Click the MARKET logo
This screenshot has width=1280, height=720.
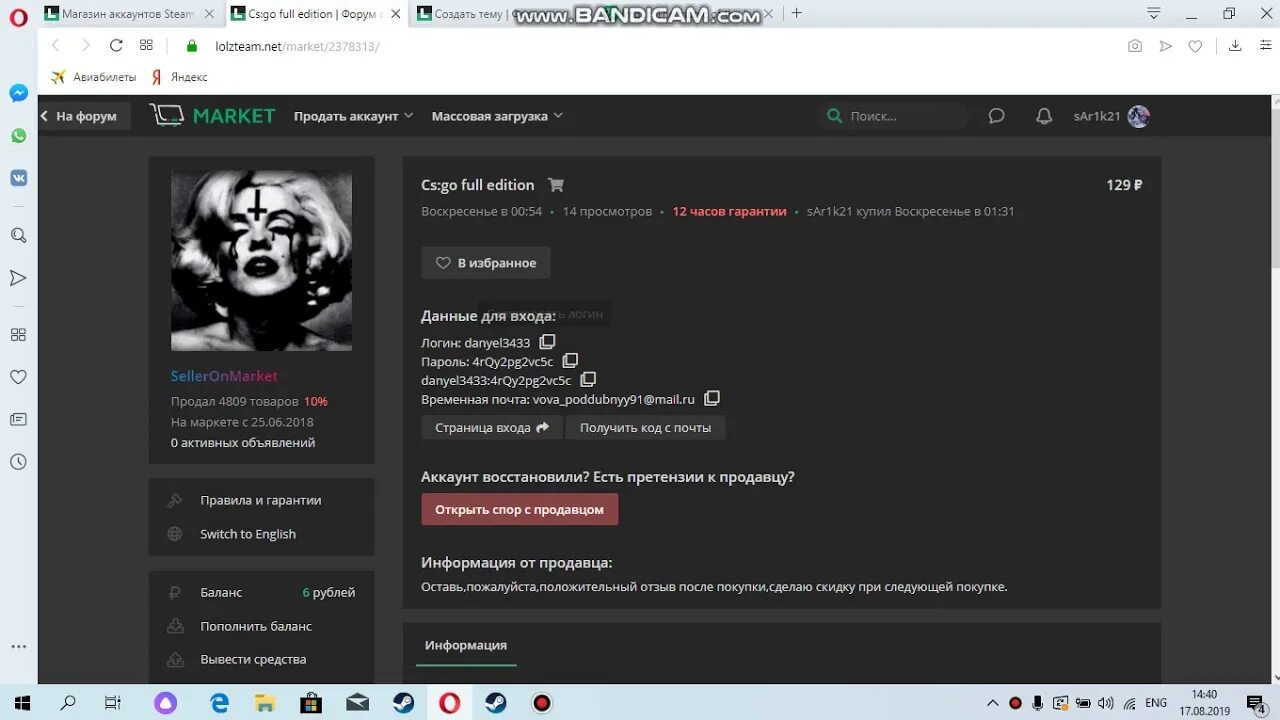pos(212,116)
